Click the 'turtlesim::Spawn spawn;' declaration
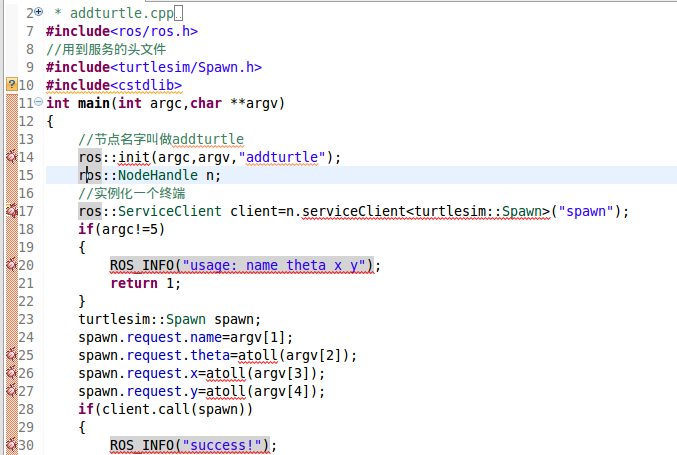This screenshot has height=455, width=677. (x=170, y=319)
